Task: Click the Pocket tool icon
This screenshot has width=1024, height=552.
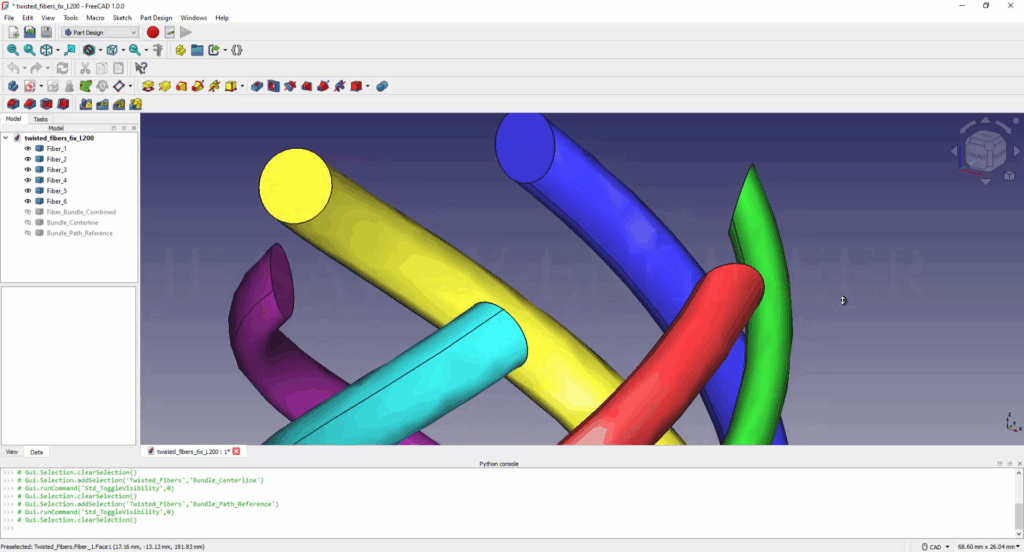Action: pyautogui.click(x=257, y=86)
